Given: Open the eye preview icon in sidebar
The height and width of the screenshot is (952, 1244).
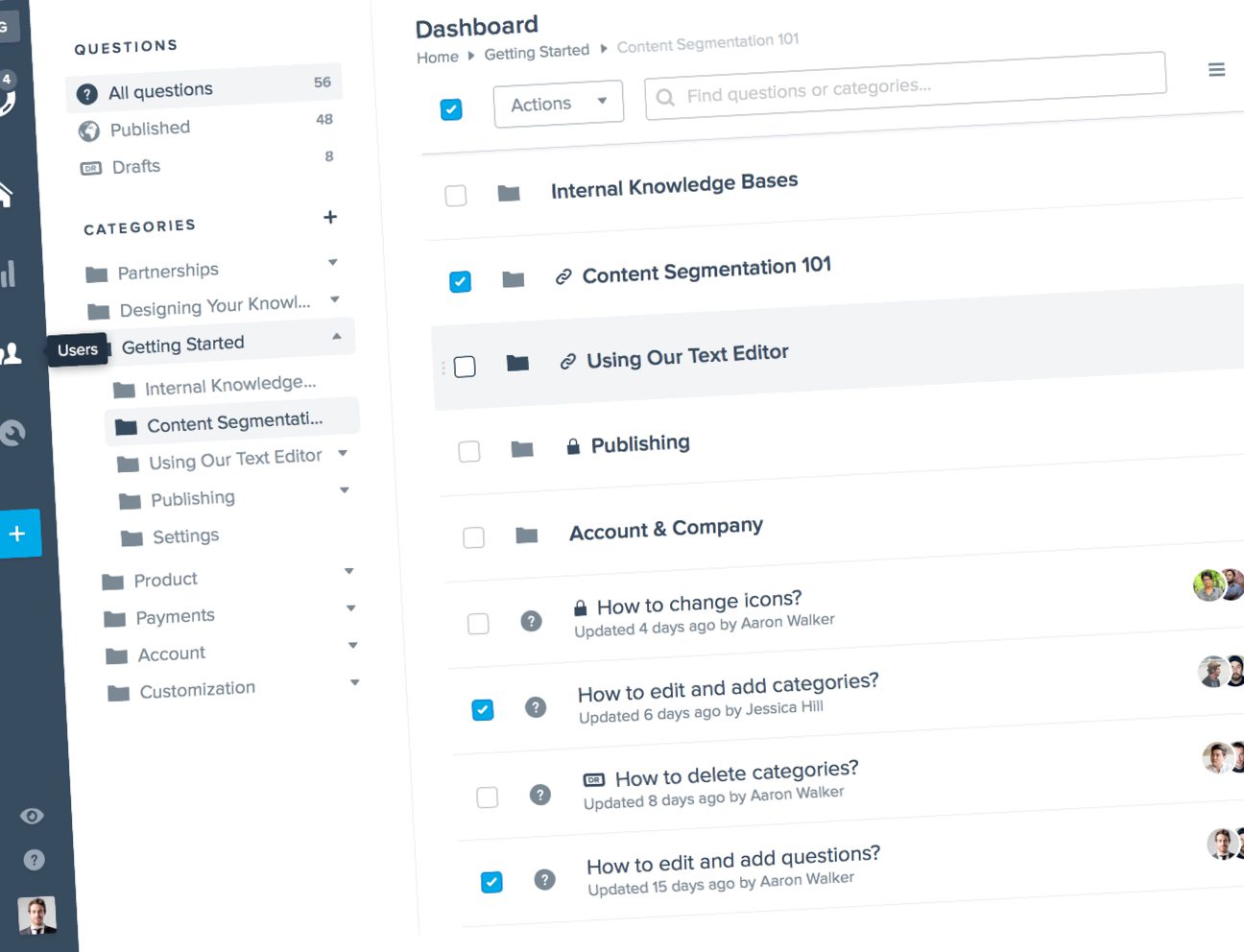Looking at the screenshot, I should point(32,816).
